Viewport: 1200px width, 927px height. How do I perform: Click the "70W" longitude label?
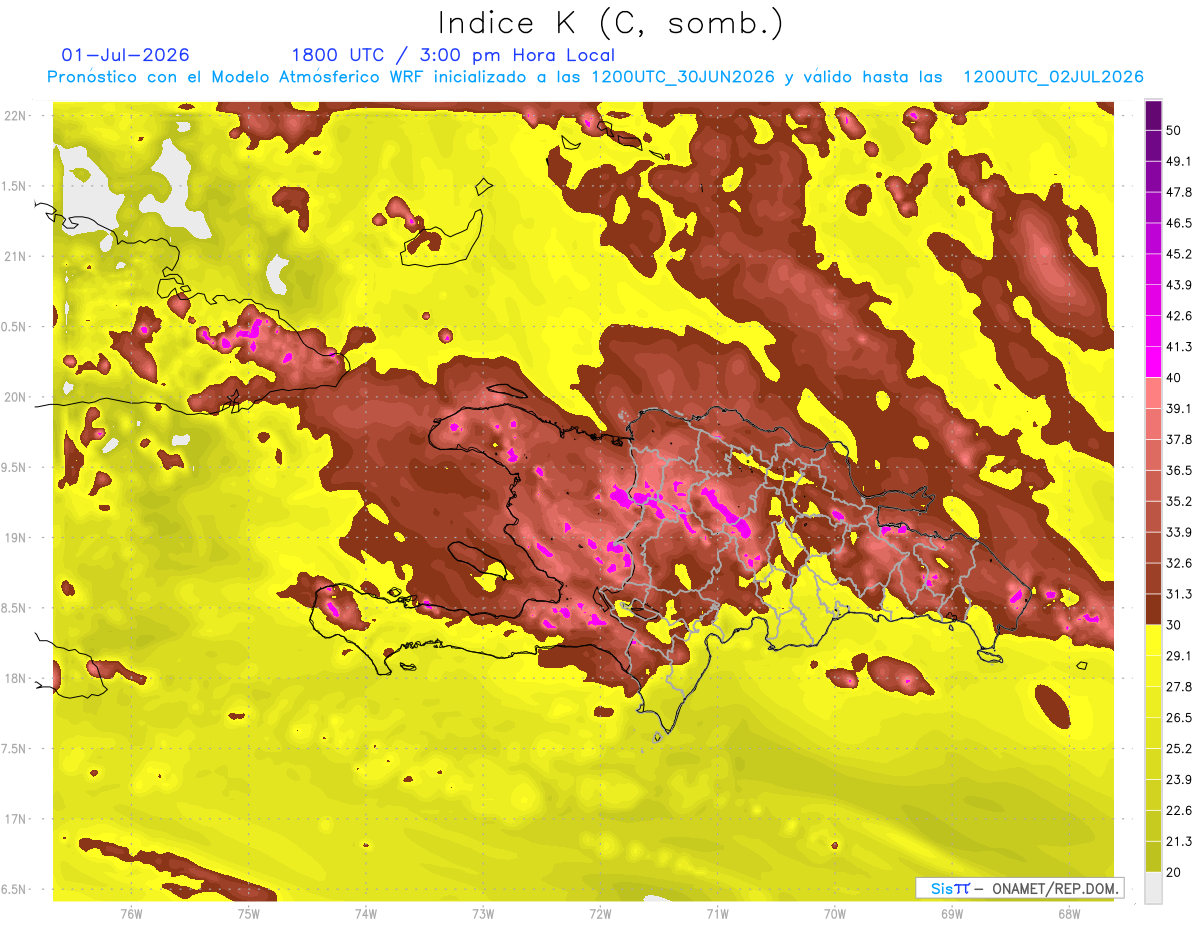pos(834,914)
